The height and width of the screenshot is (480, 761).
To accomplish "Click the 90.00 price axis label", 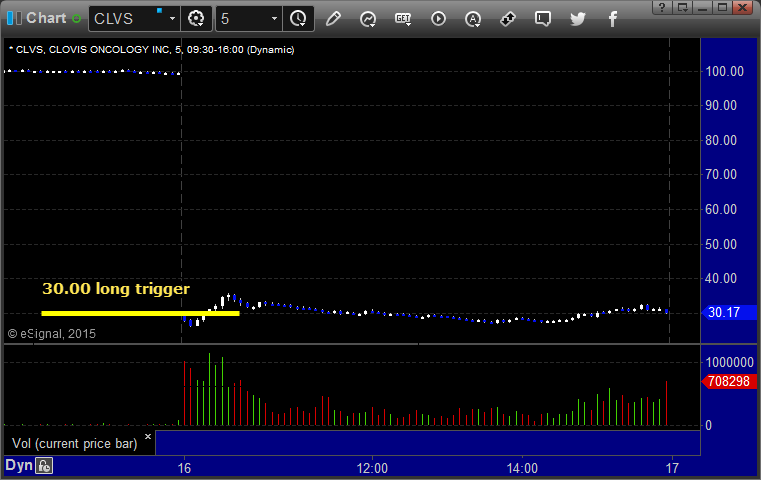I will [x=721, y=105].
